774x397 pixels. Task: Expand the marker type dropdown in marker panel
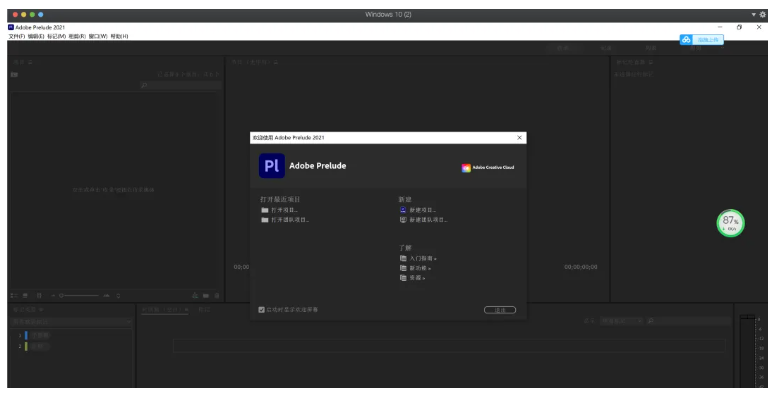(72, 321)
